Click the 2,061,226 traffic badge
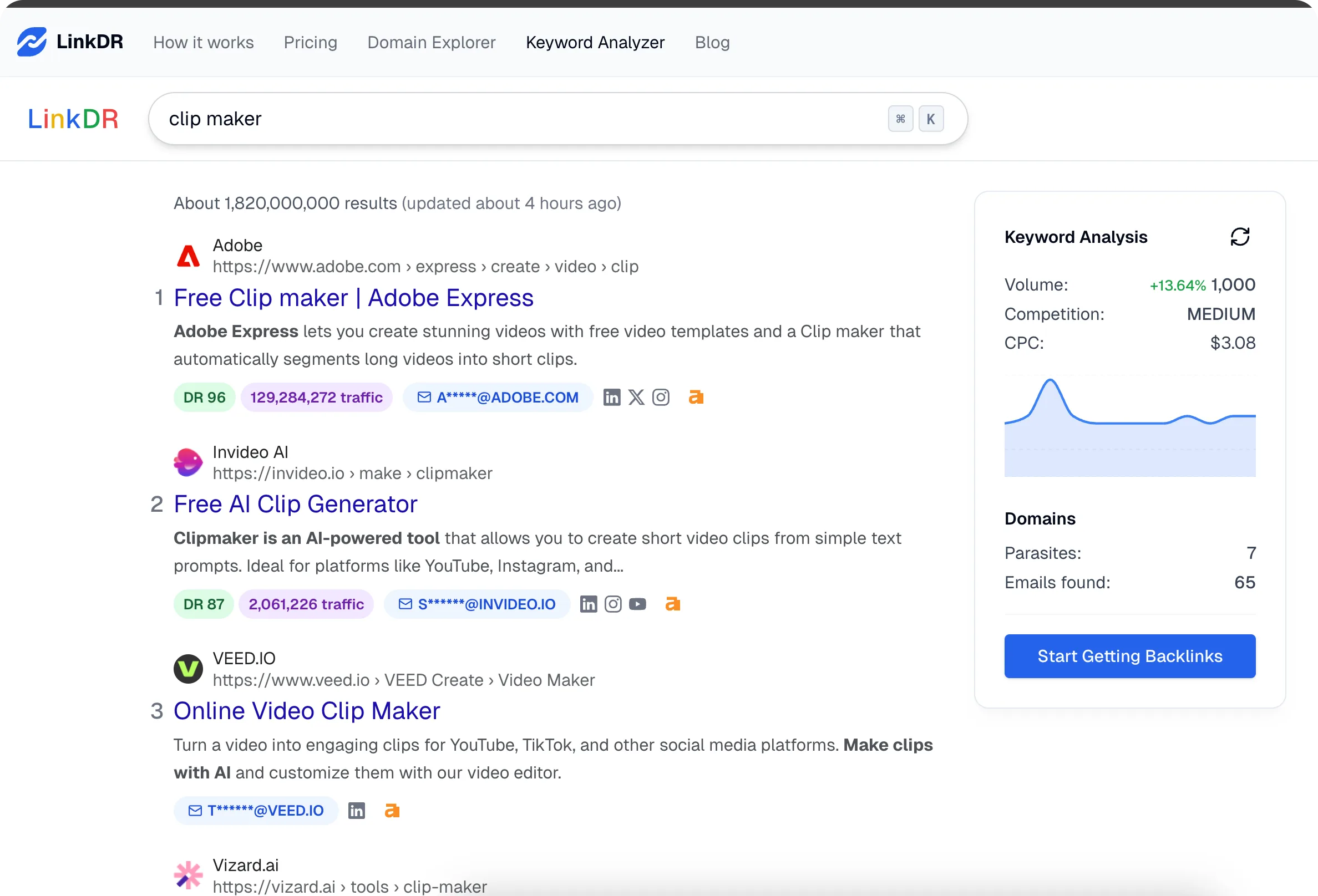The width and height of the screenshot is (1318, 896). click(306, 604)
